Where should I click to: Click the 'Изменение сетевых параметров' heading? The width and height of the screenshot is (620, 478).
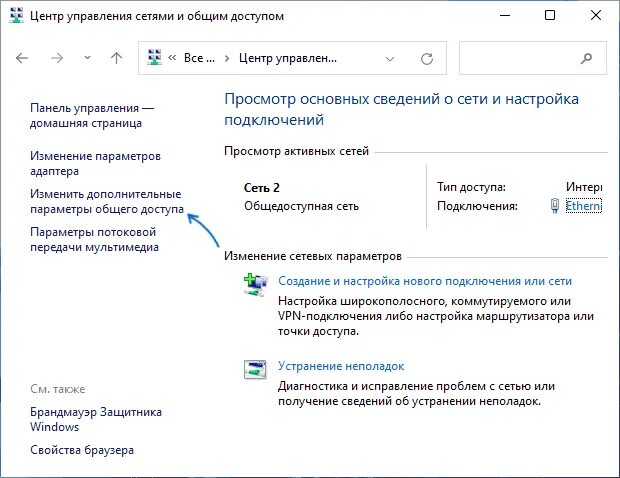coord(313,256)
